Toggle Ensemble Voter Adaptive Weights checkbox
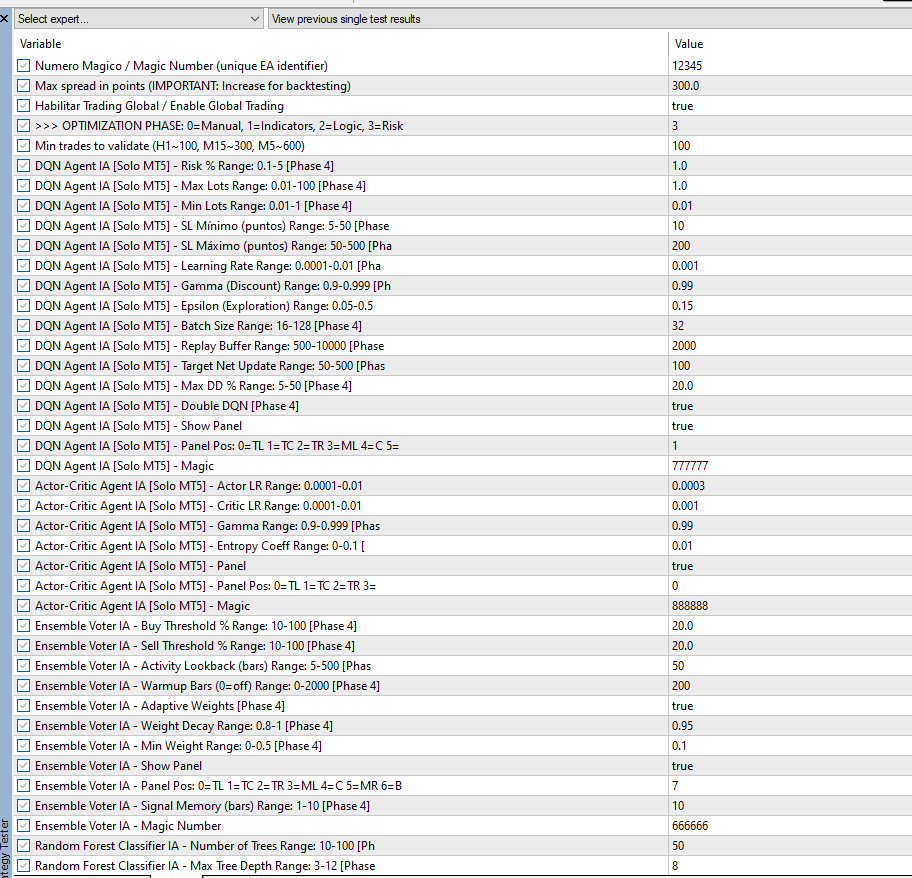The image size is (912, 878). pyautogui.click(x=24, y=706)
